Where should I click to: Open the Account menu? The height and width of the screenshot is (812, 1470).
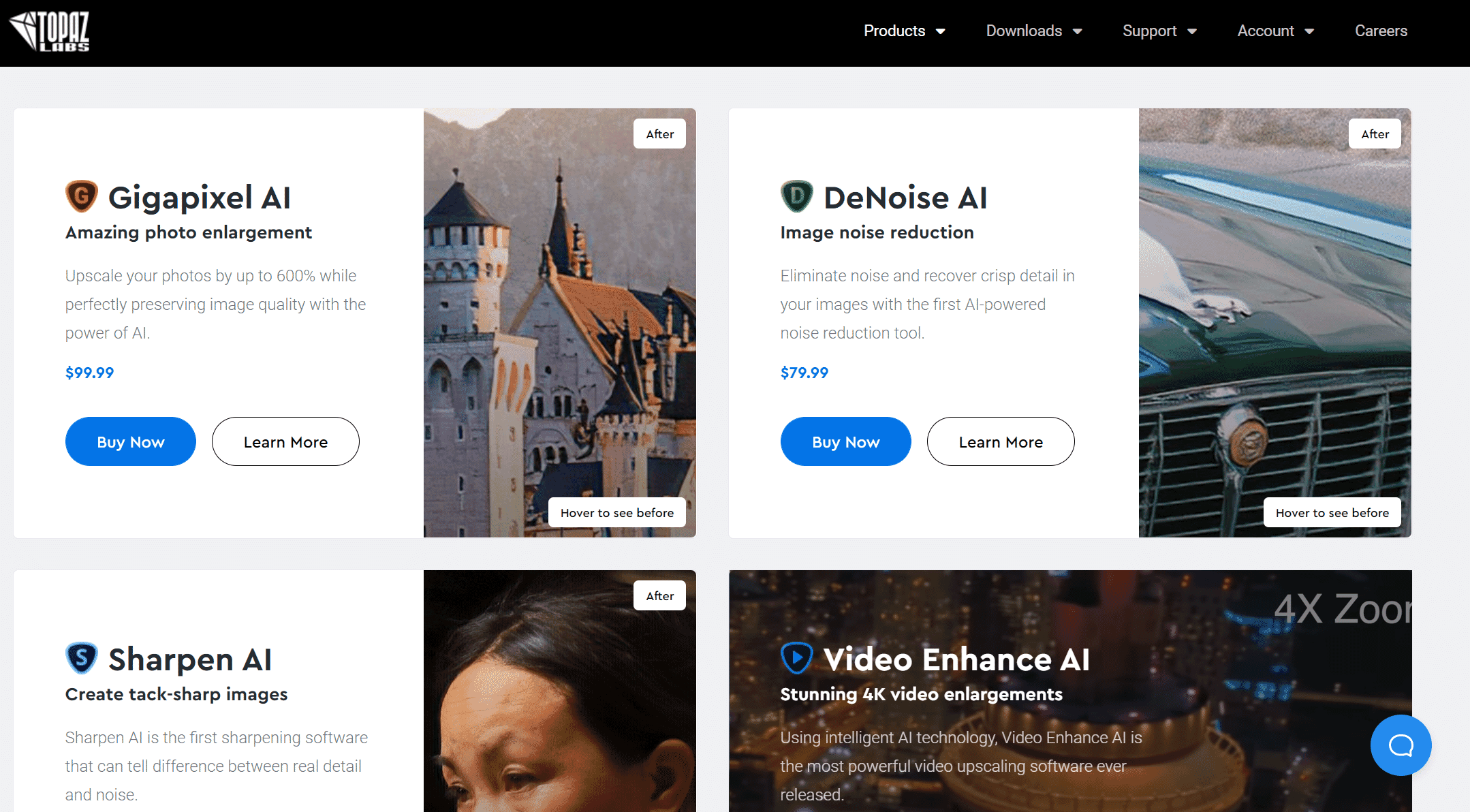pos(1266,31)
